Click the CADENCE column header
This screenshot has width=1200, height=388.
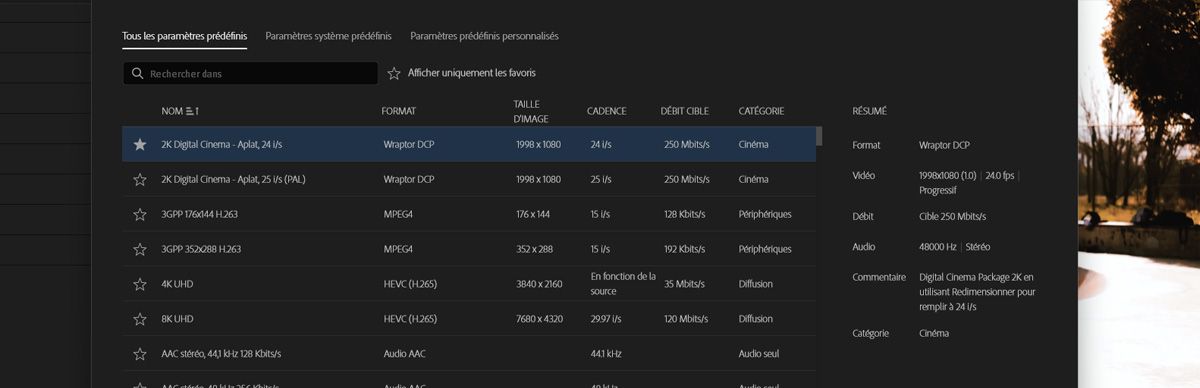coord(608,111)
